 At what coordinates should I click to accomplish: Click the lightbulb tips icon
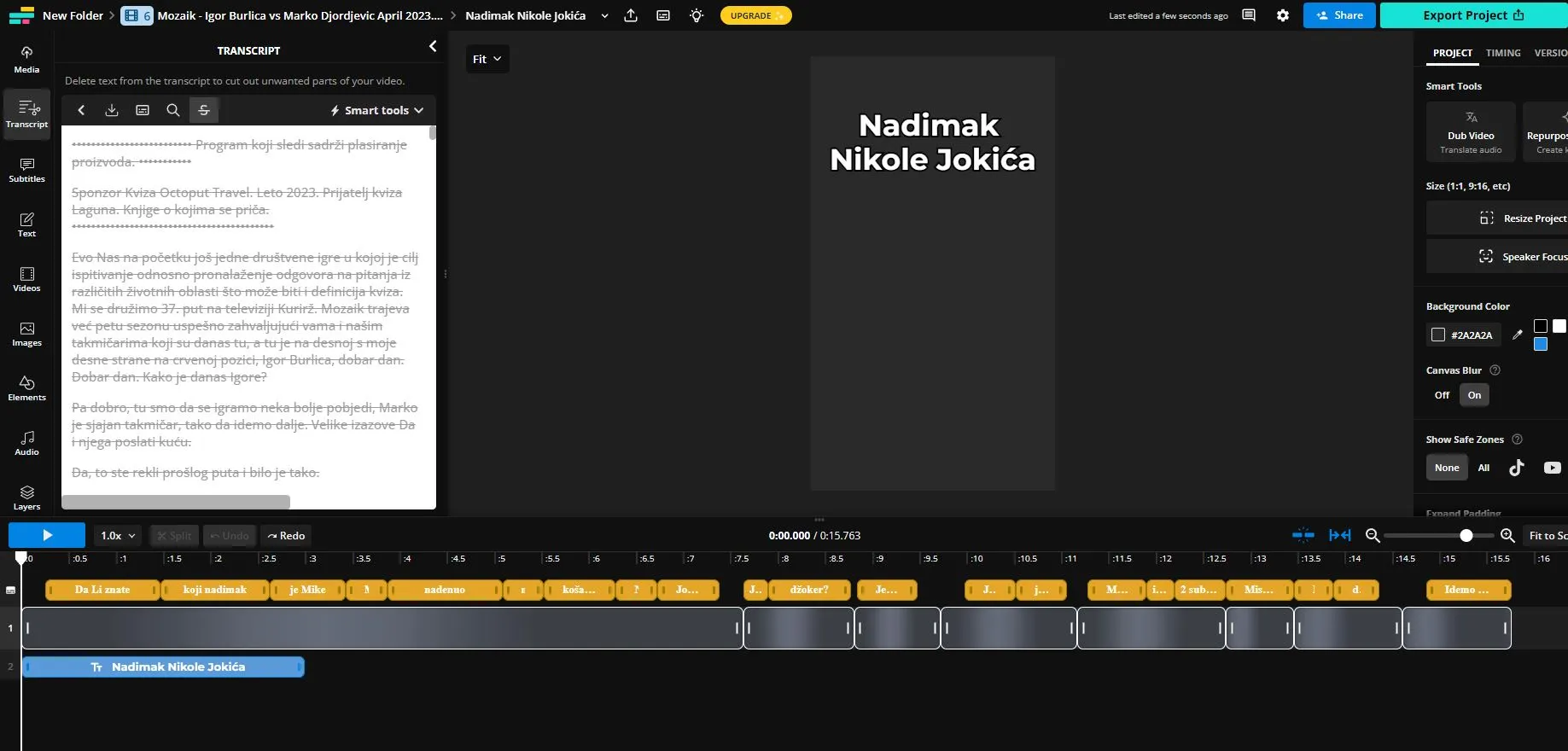(x=697, y=15)
